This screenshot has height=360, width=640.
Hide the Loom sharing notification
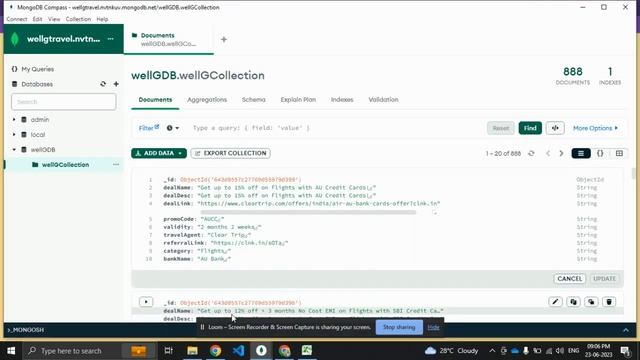point(433,327)
